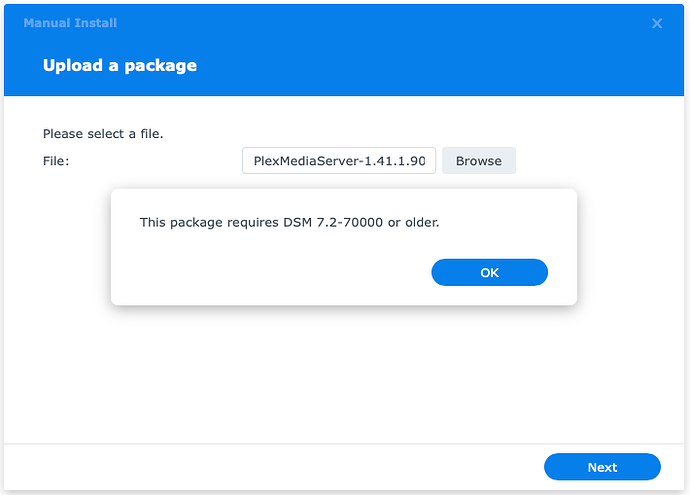Click the DSM 7.2-70000 requirement message text
The height and width of the screenshot is (495, 690).
289,222
